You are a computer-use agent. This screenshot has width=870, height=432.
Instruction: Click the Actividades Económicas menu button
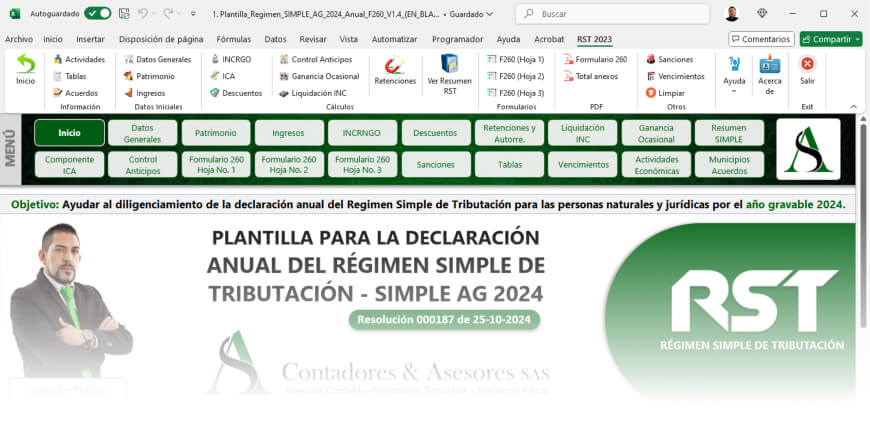coord(656,165)
